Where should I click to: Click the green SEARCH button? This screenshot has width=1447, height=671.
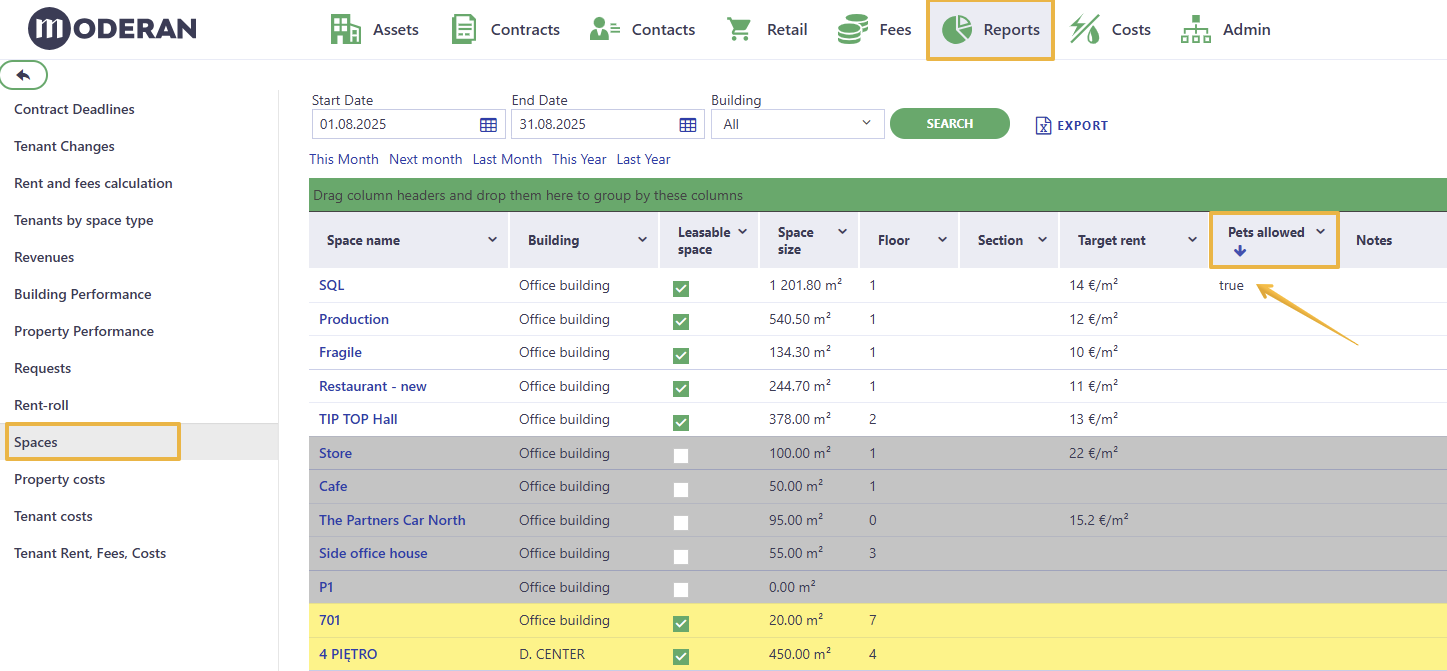(950, 124)
